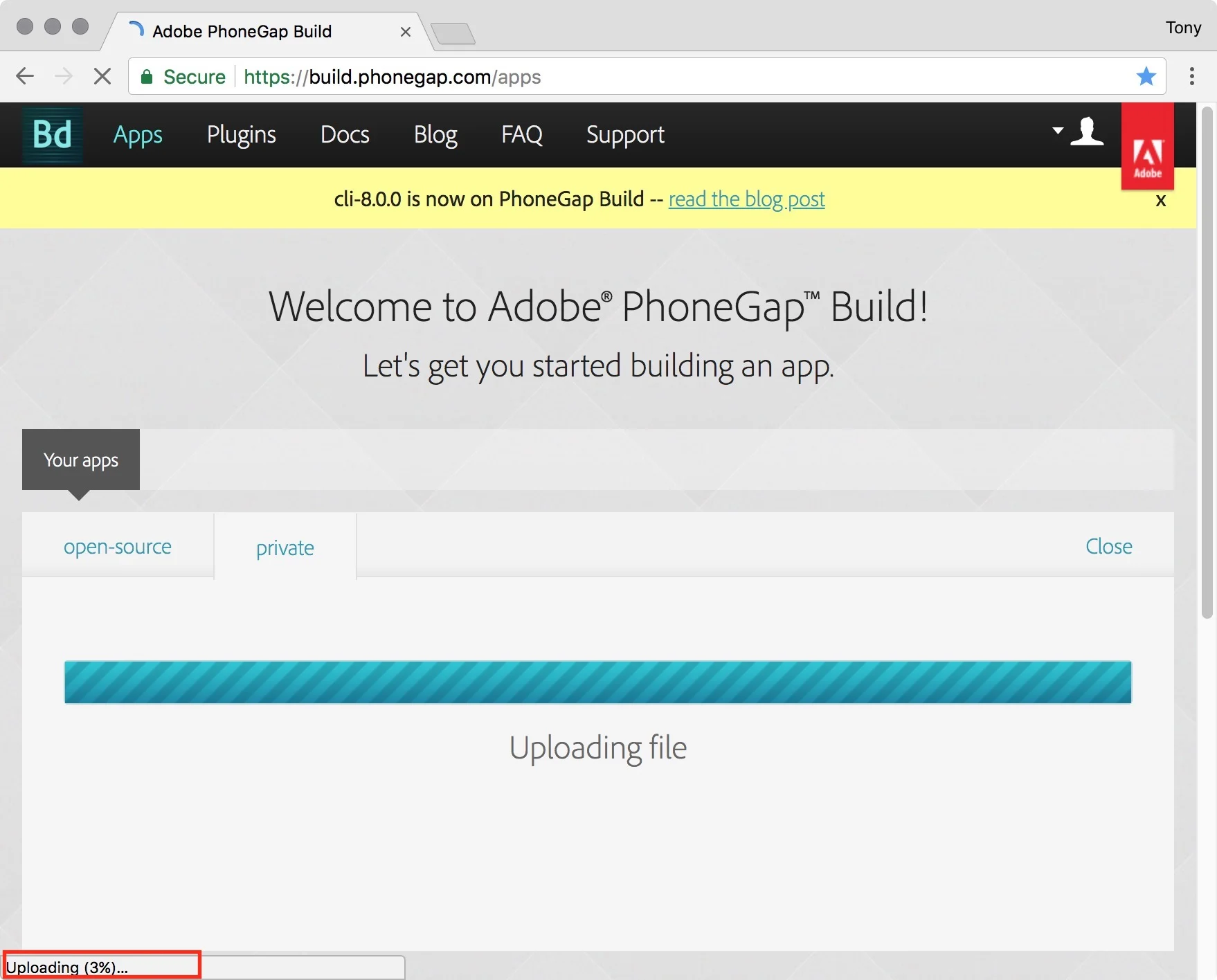Stop loading the page with X button
Viewport: 1217px width, 980px height.
point(102,76)
